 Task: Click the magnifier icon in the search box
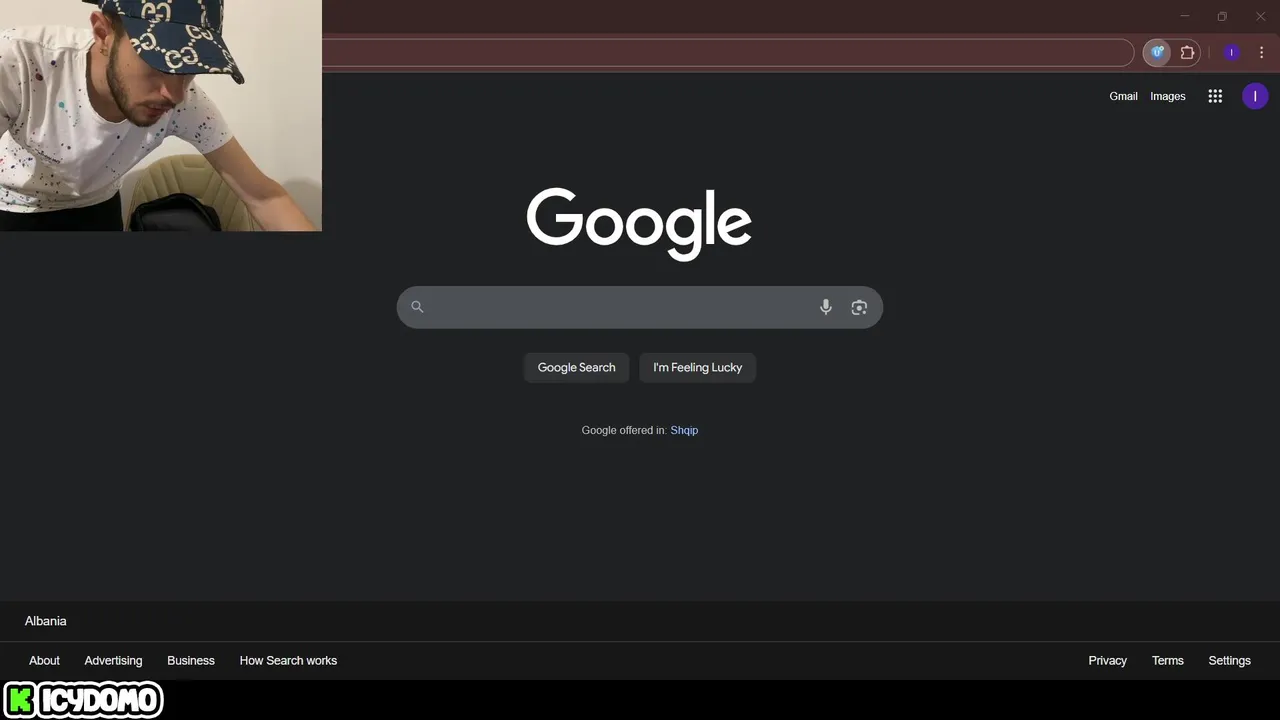coord(417,307)
